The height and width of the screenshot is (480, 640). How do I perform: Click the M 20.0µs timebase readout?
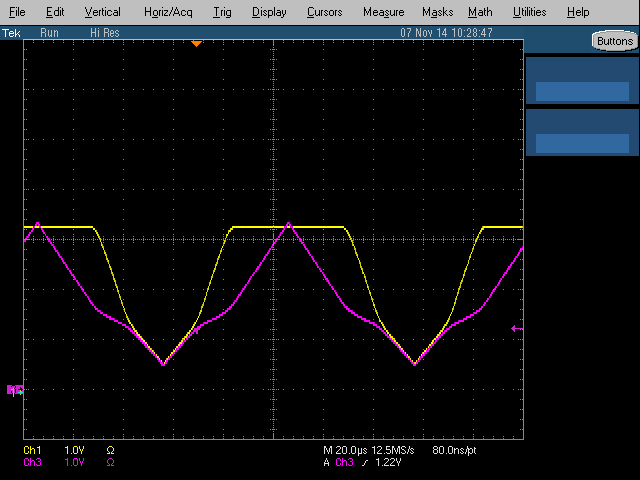point(345,450)
